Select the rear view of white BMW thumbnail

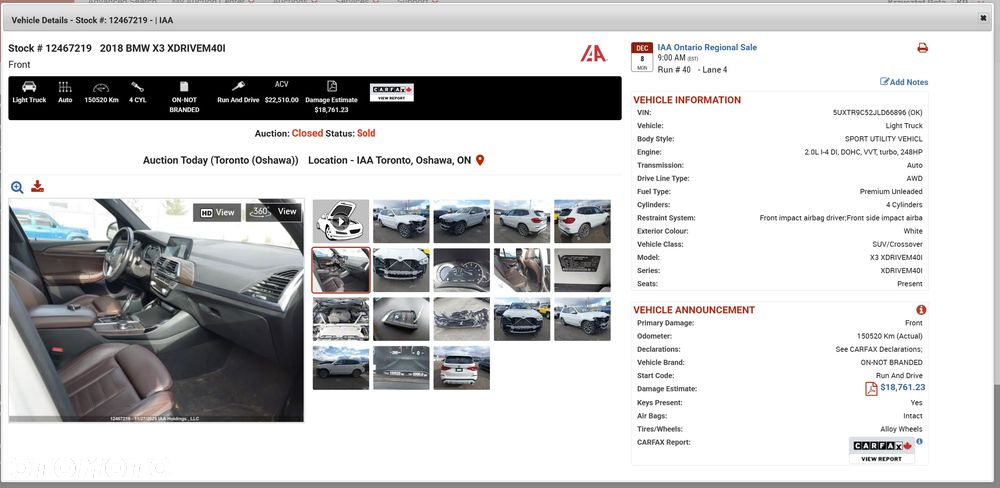click(x=462, y=368)
